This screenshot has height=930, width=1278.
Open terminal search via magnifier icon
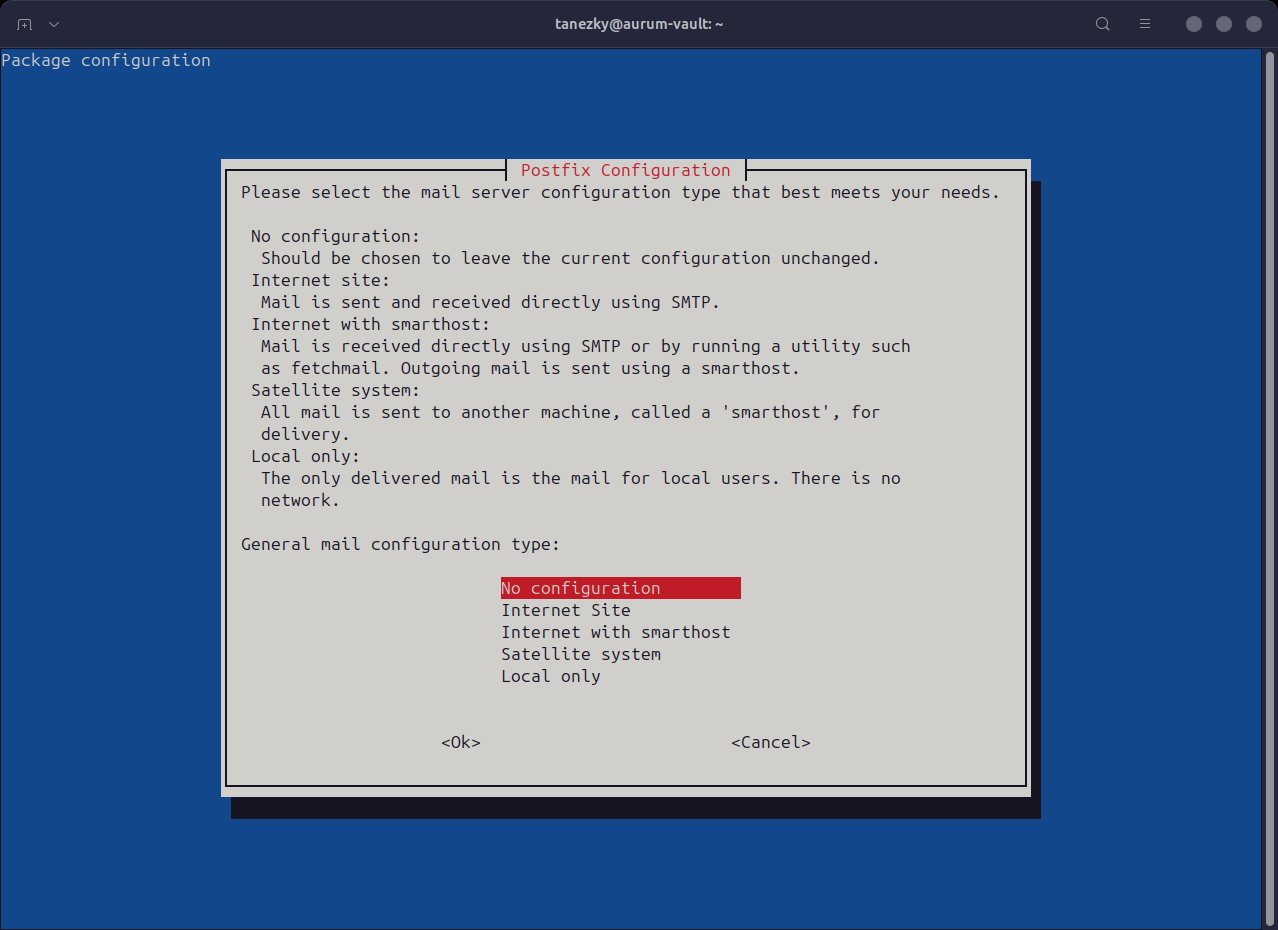point(1103,24)
